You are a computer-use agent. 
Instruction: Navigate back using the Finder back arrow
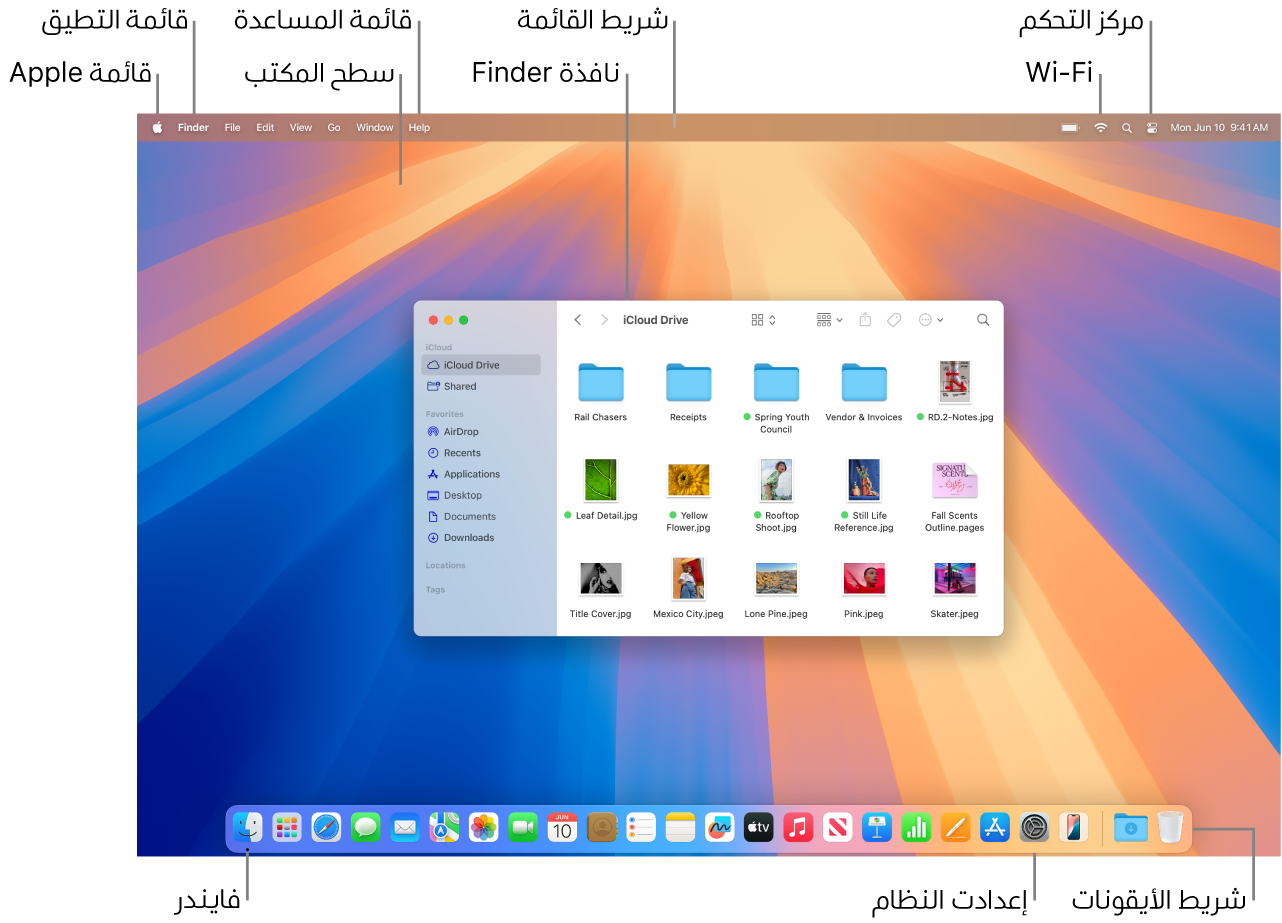click(577, 319)
